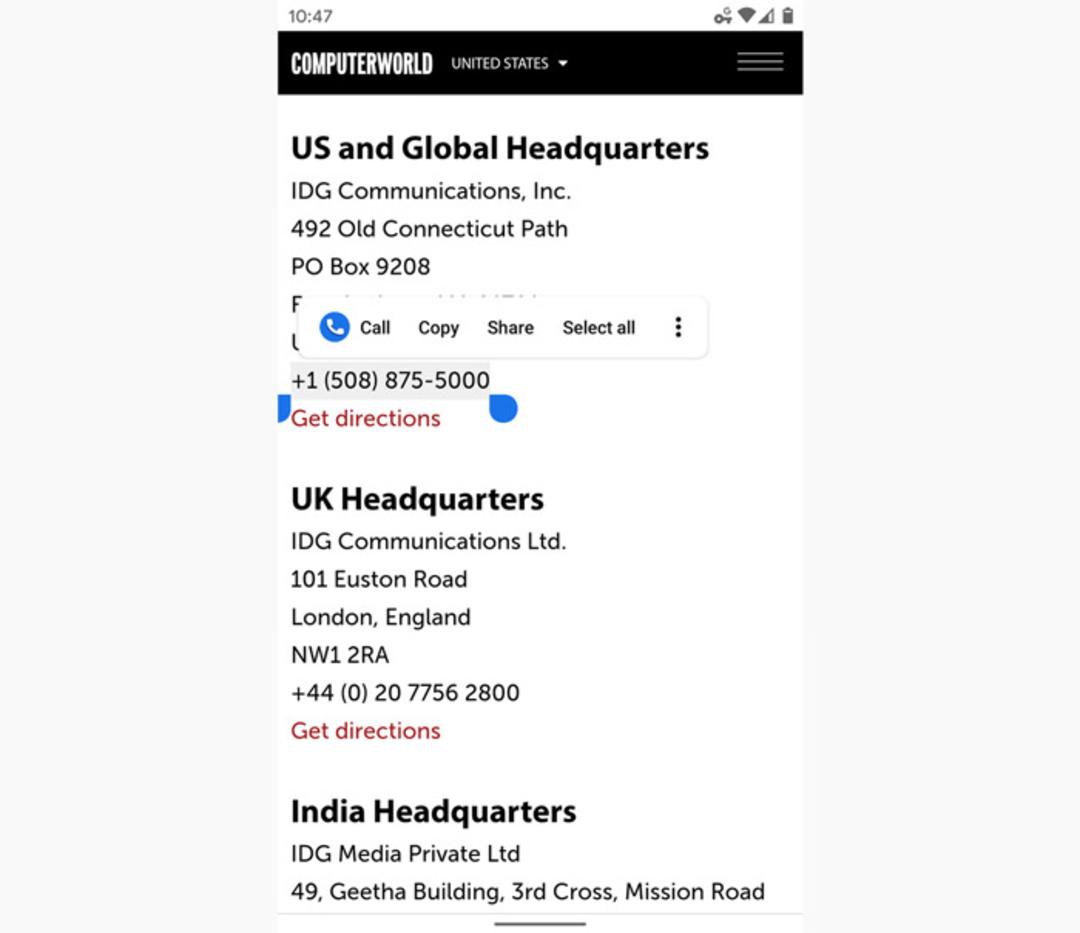The height and width of the screenshot is (933, 1080).
Task: Open the three-dot overflow menu
Action: click(x=678, y=327)
